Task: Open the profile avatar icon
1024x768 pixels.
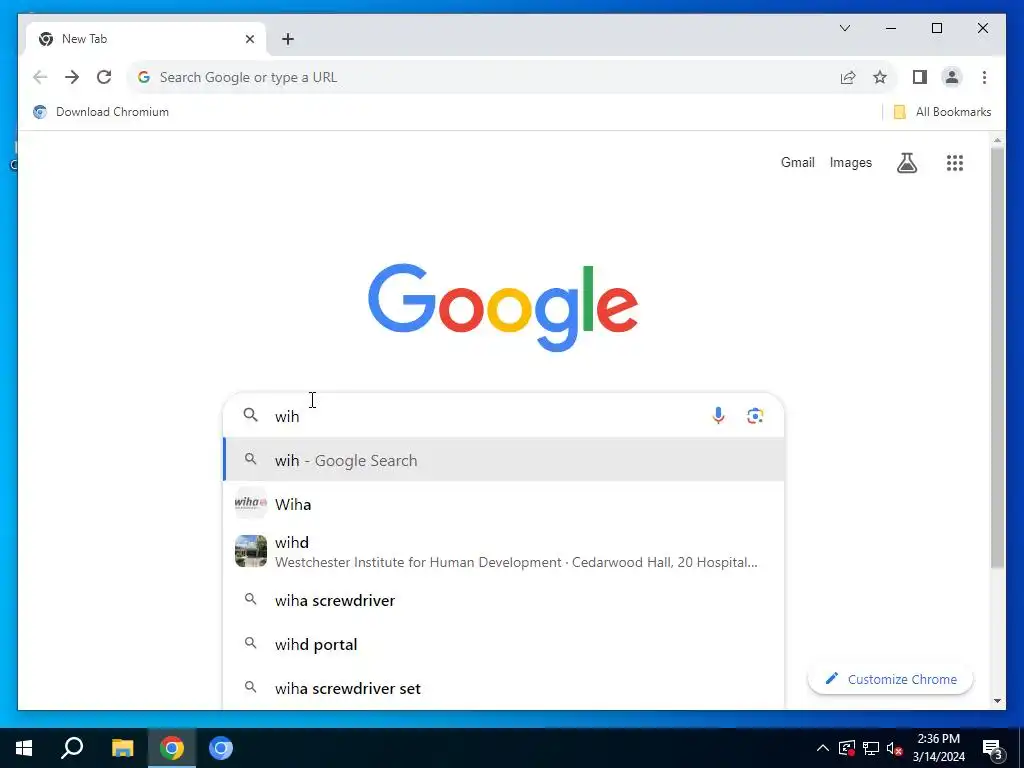Action: pos(952,77)
